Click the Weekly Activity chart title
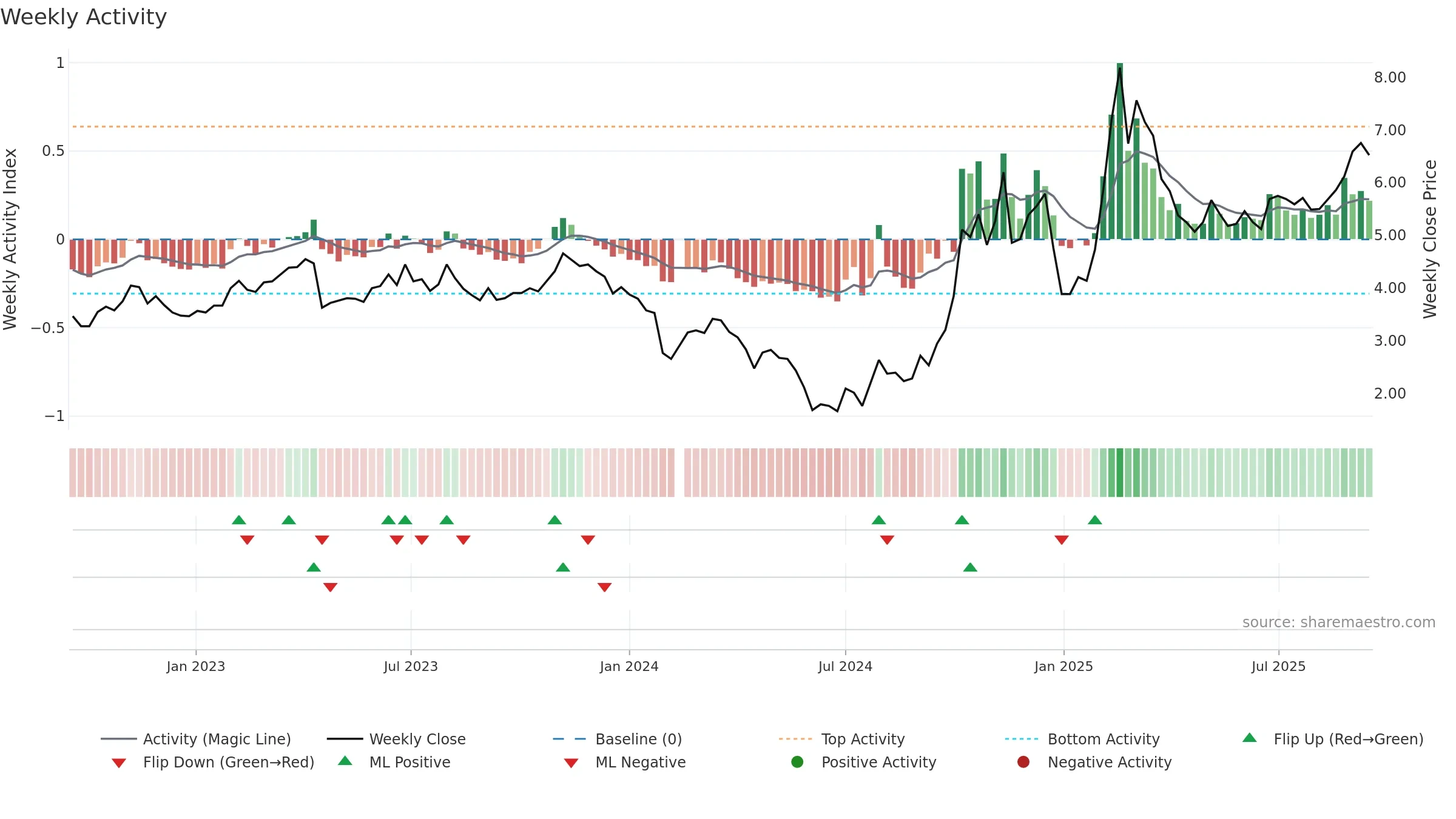Viewport: 1456px width, 819px height. (84, 17)
